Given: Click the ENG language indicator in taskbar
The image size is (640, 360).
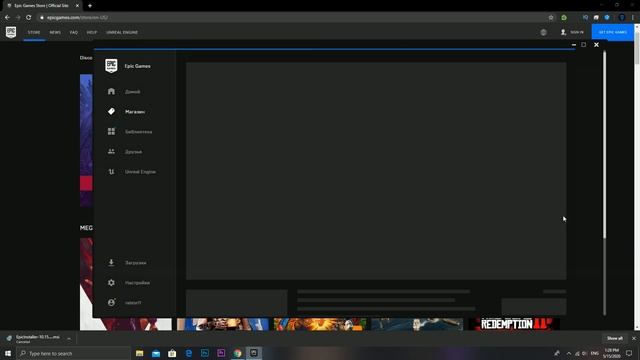Looking at the screenshot, I should (x=595, y=353).
